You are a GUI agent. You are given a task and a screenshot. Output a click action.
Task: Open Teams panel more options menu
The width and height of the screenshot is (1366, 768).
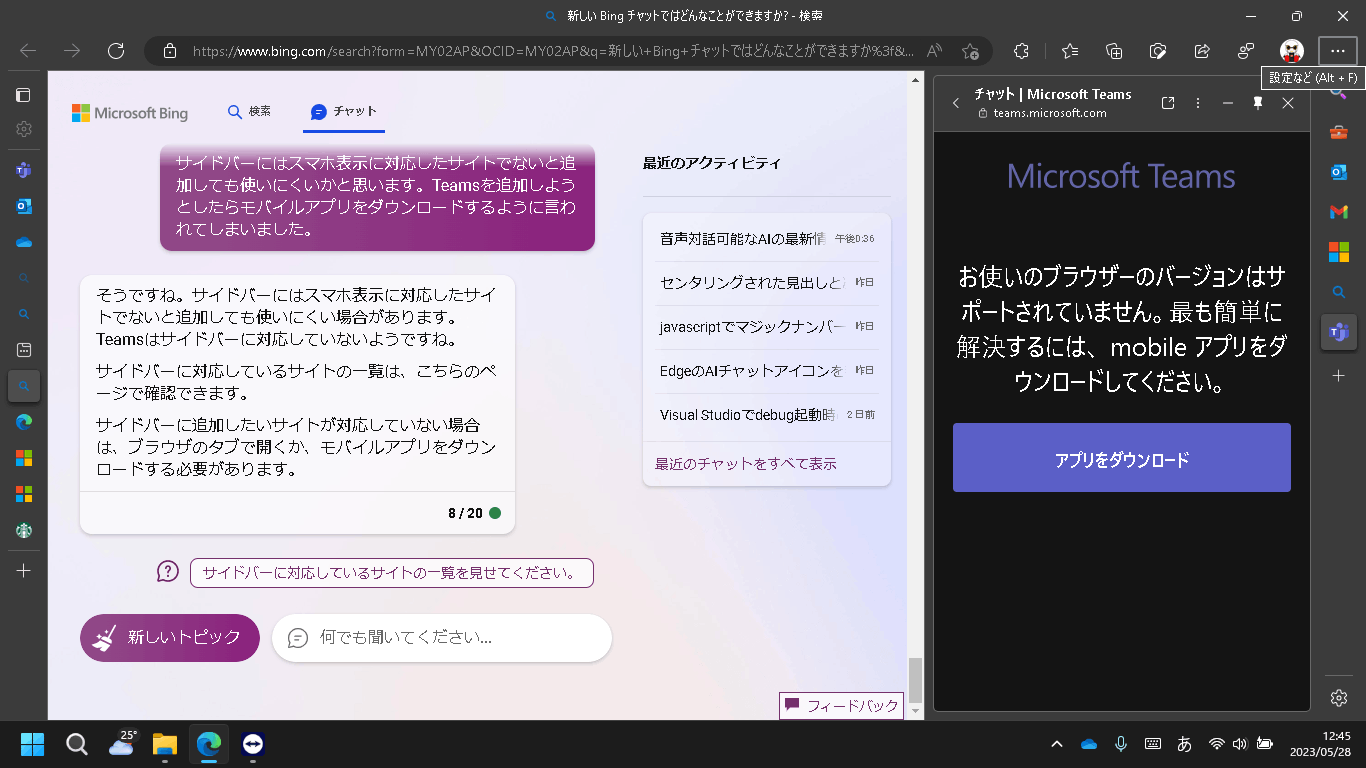tap(1198, 103)
